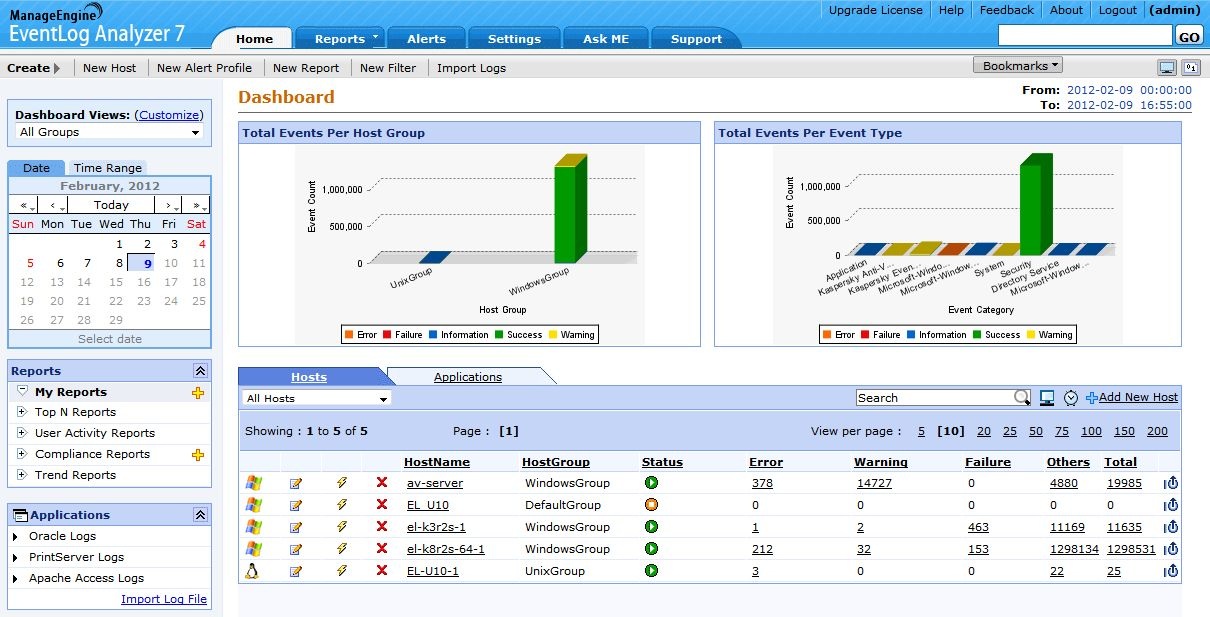Click New Host in create toolbar
Viewport: 1210px width, 617px height.
click(x=110, y=68)
